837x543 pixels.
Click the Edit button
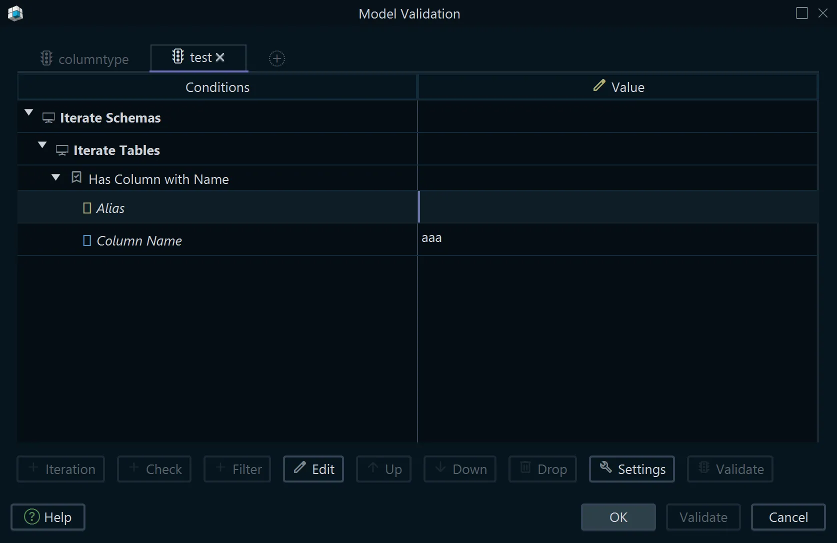coord(313,469)
